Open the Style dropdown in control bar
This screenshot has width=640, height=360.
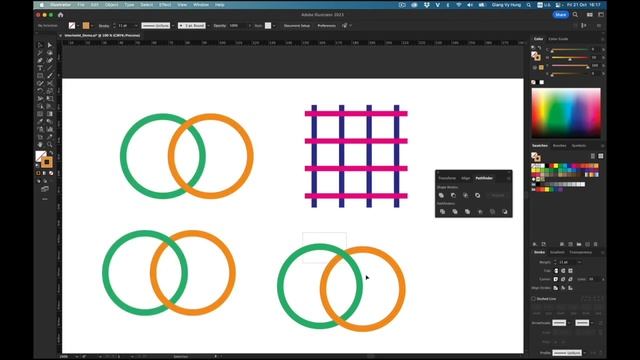[274, 26]
